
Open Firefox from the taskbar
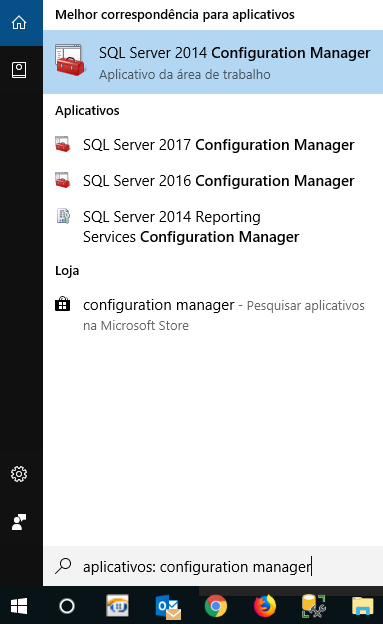(265, 606)
